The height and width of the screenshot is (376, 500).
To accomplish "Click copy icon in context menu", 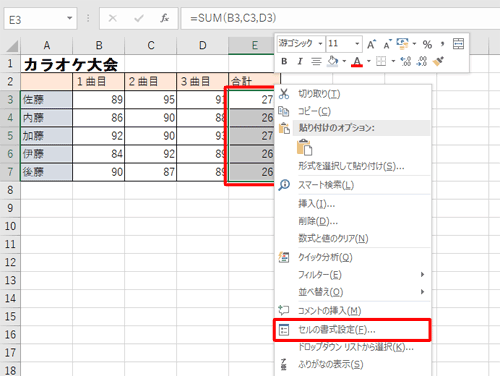I will (284, 111).
